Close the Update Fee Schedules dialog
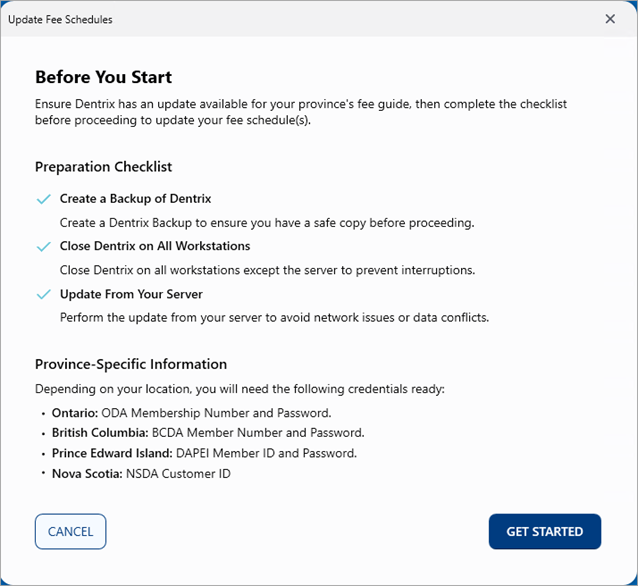The image size is (638, 586). [x=610, y=19]
